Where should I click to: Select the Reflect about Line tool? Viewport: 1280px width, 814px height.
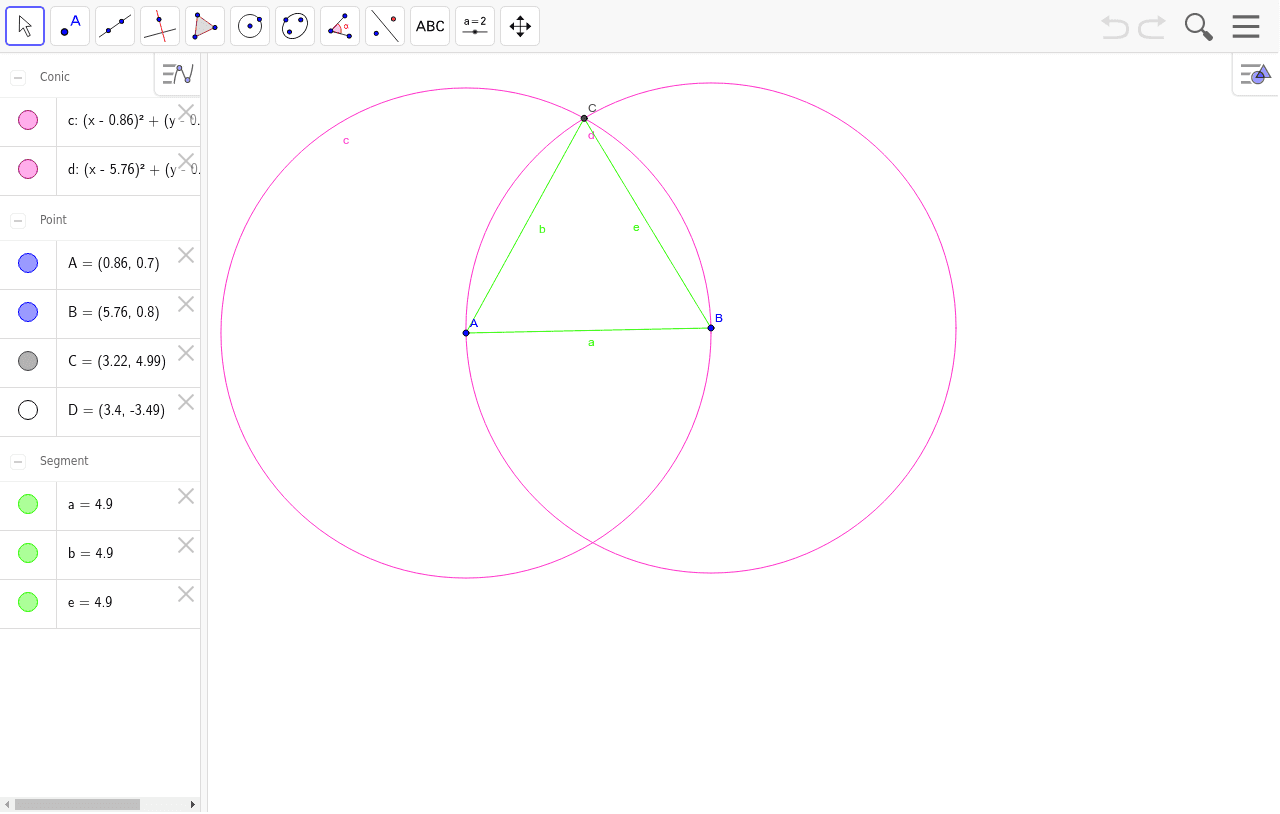click(x=385, y=26)
